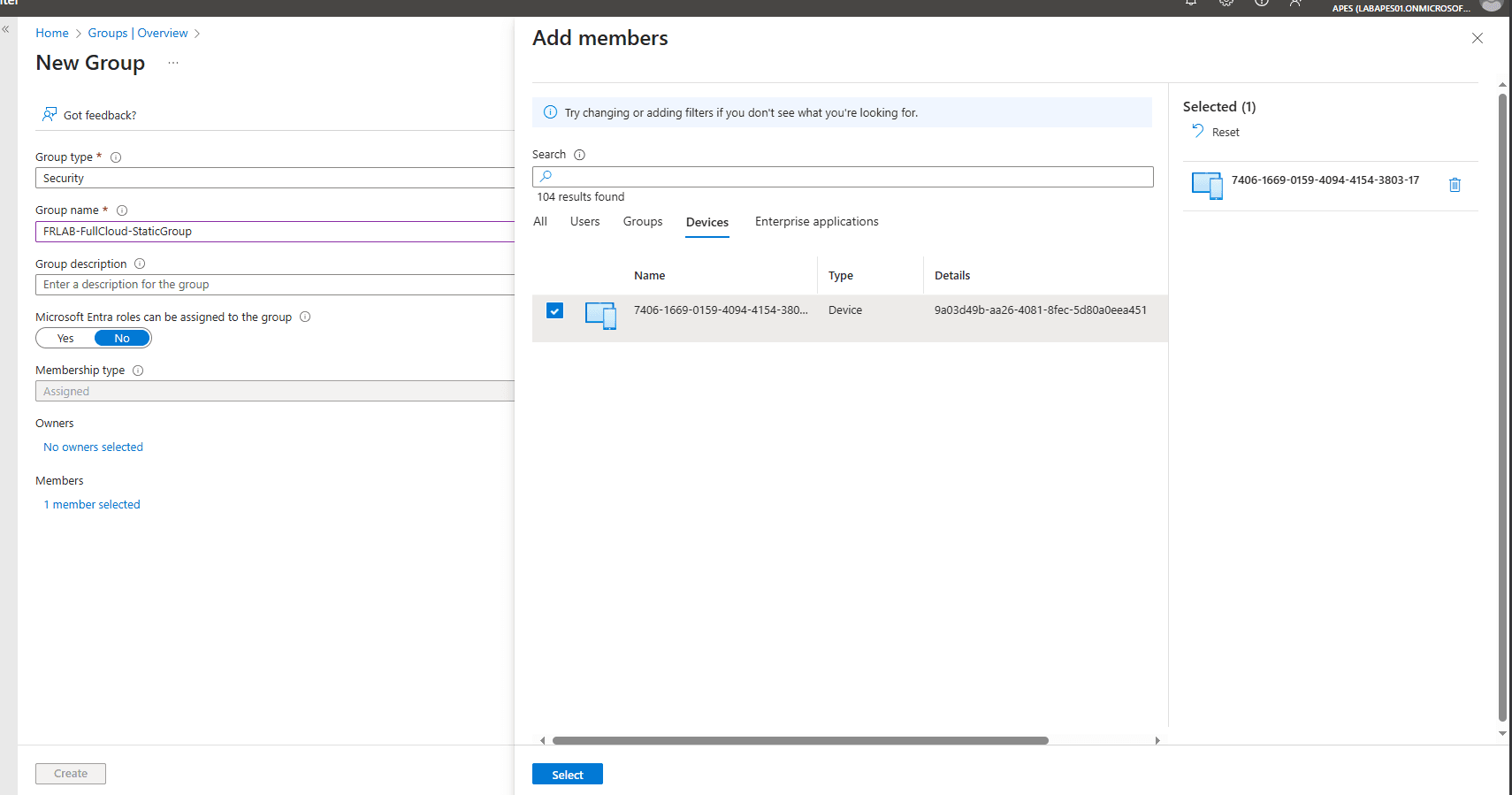
Task: Click the Device type cell in the row
Action: tap(845, 310)
